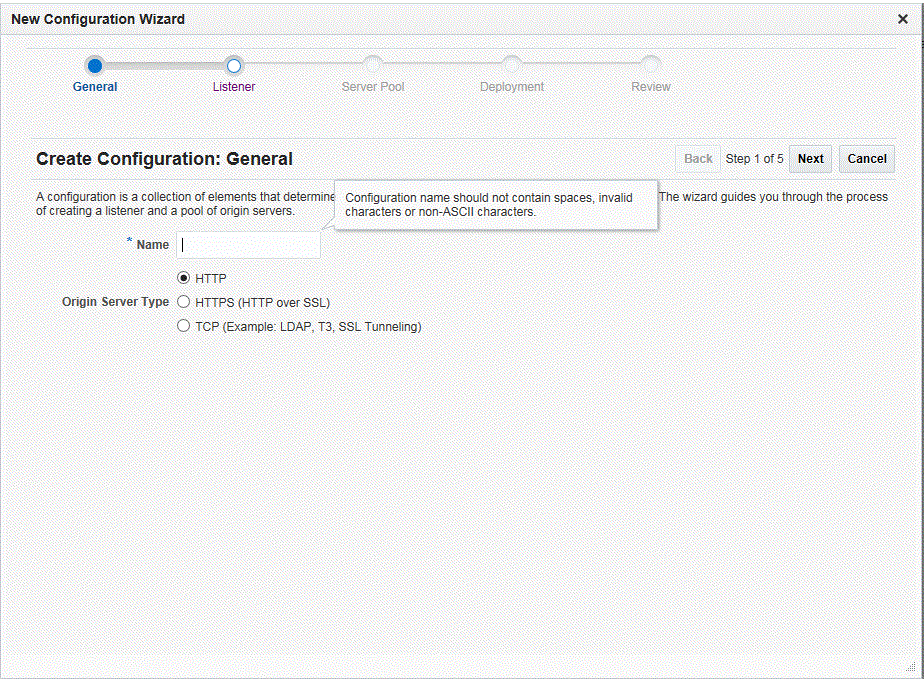Select the HTTP origin server type
The height and width of the screenshot is (679, 924).
pos(183,278)
